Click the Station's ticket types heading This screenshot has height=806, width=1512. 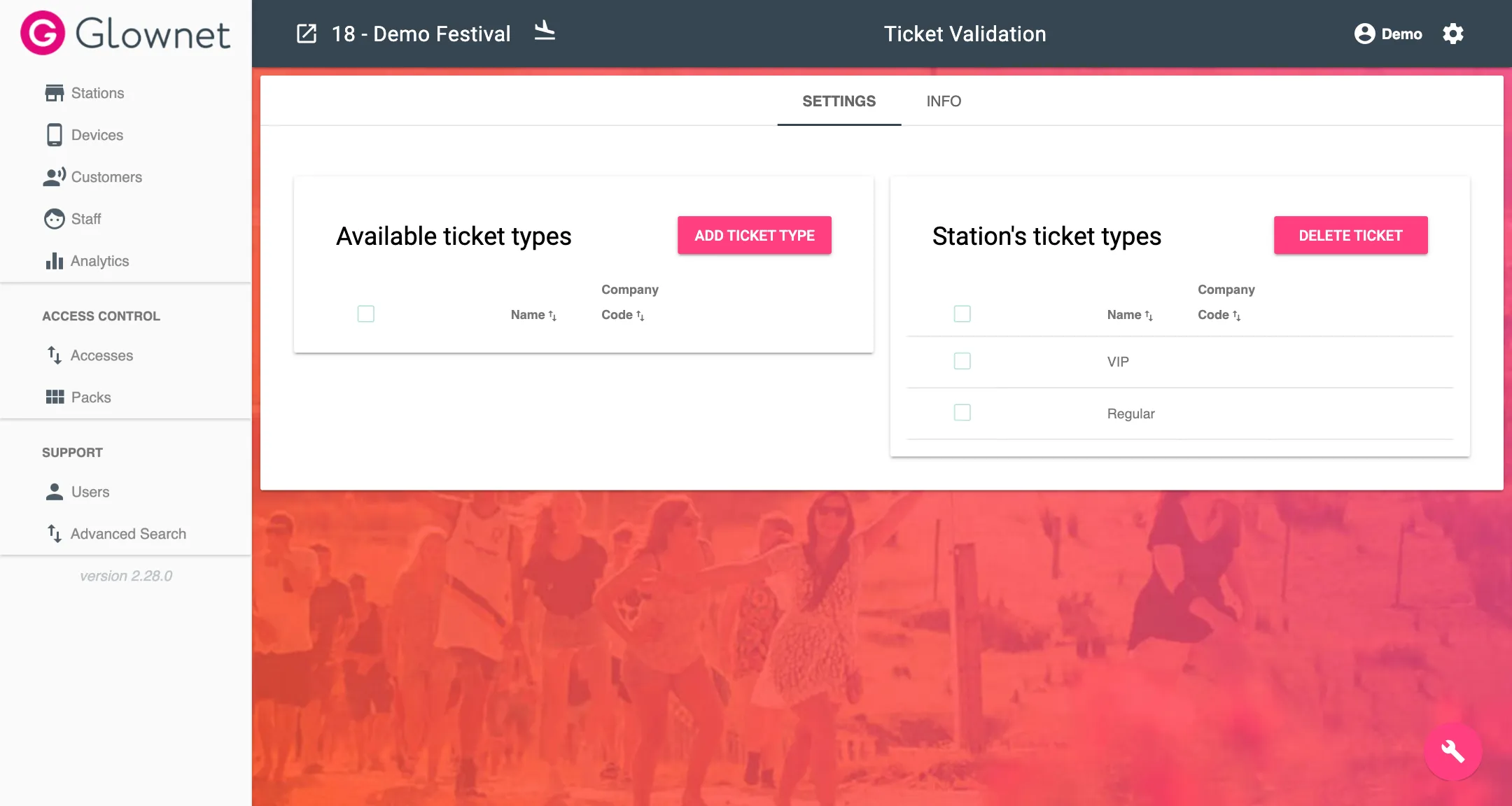(x=1046, y=236)
